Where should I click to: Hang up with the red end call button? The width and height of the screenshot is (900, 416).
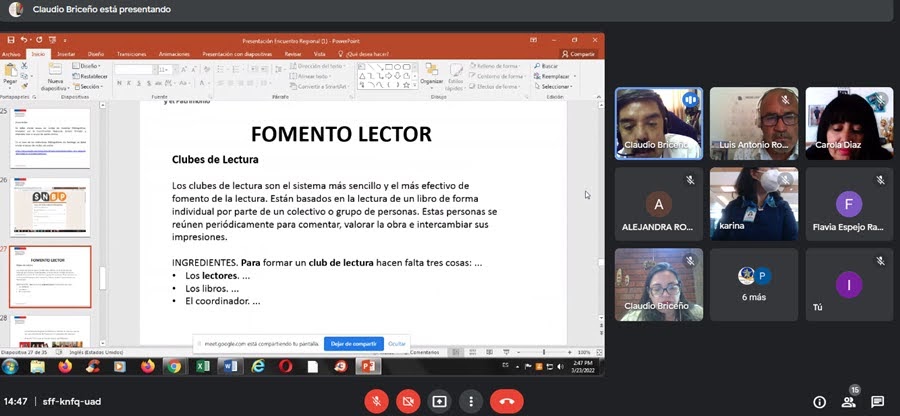coord(506,401)
